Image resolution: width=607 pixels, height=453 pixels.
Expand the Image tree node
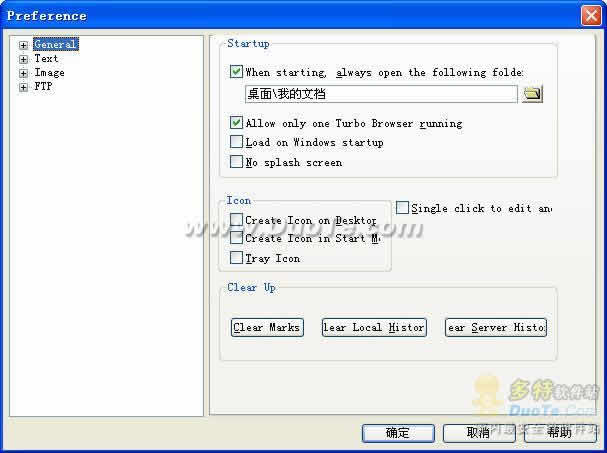click(x=23, y=73)
